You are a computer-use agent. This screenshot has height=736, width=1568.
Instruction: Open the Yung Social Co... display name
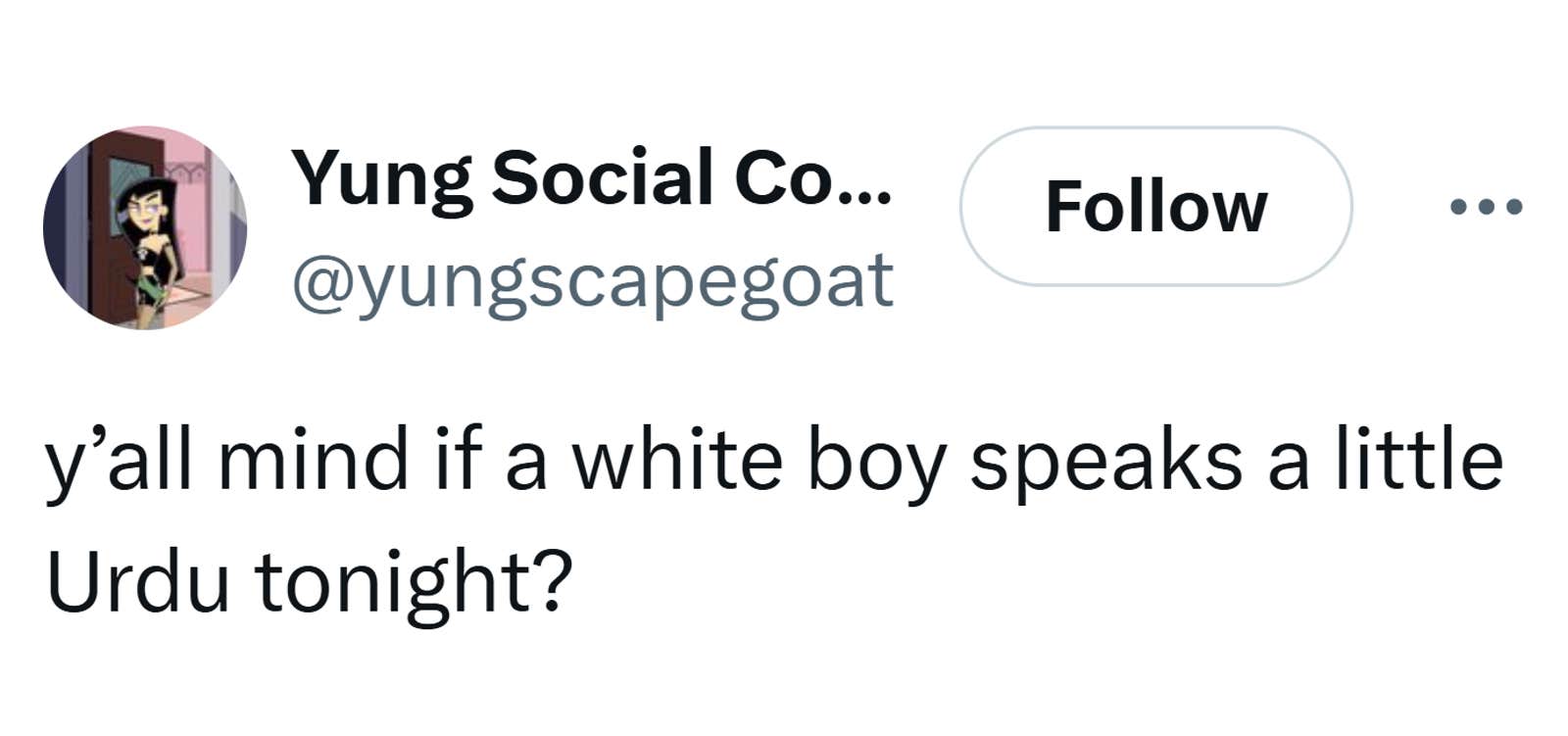coord(592,177)
